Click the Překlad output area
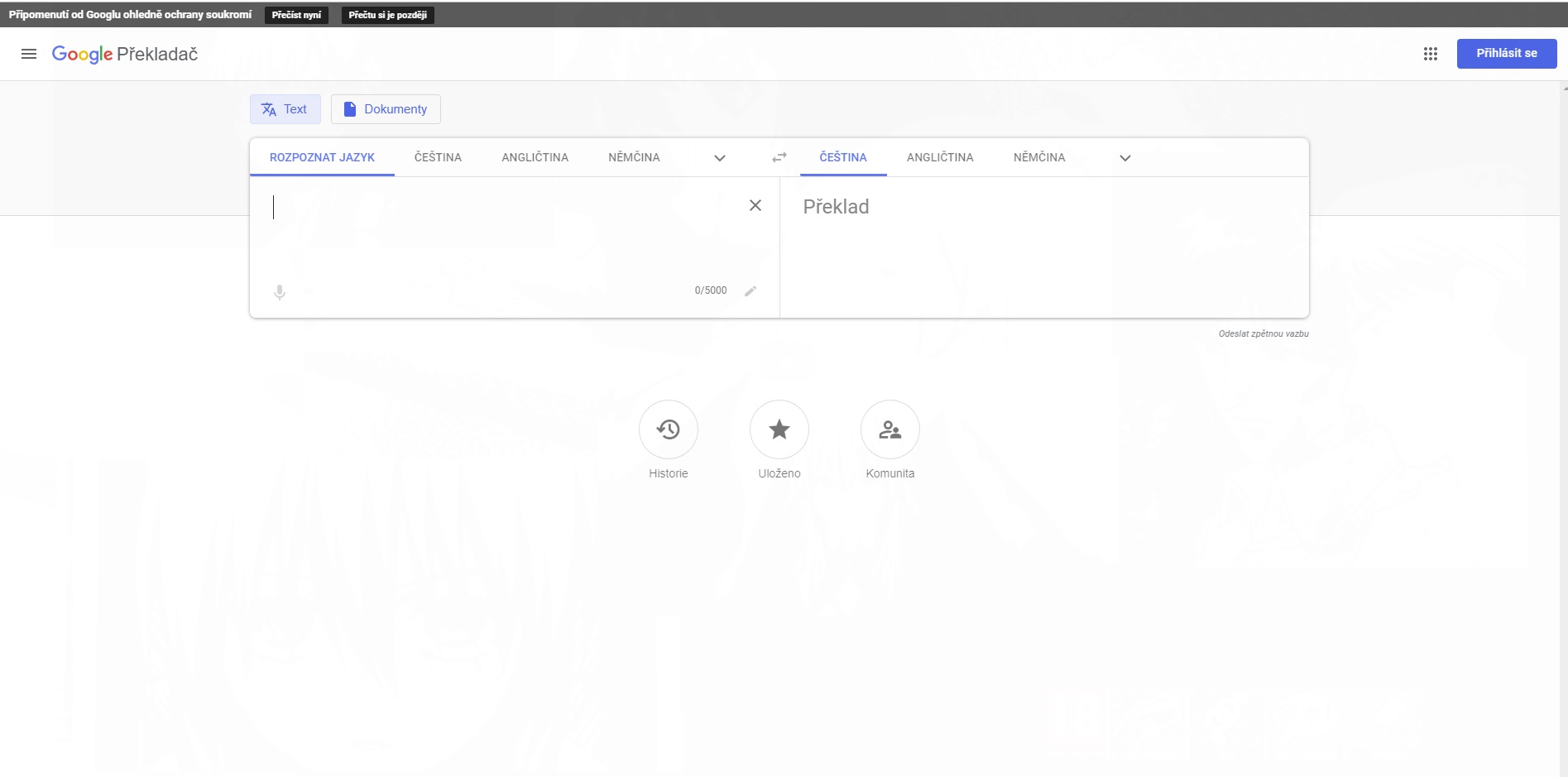 [1044, 247]
